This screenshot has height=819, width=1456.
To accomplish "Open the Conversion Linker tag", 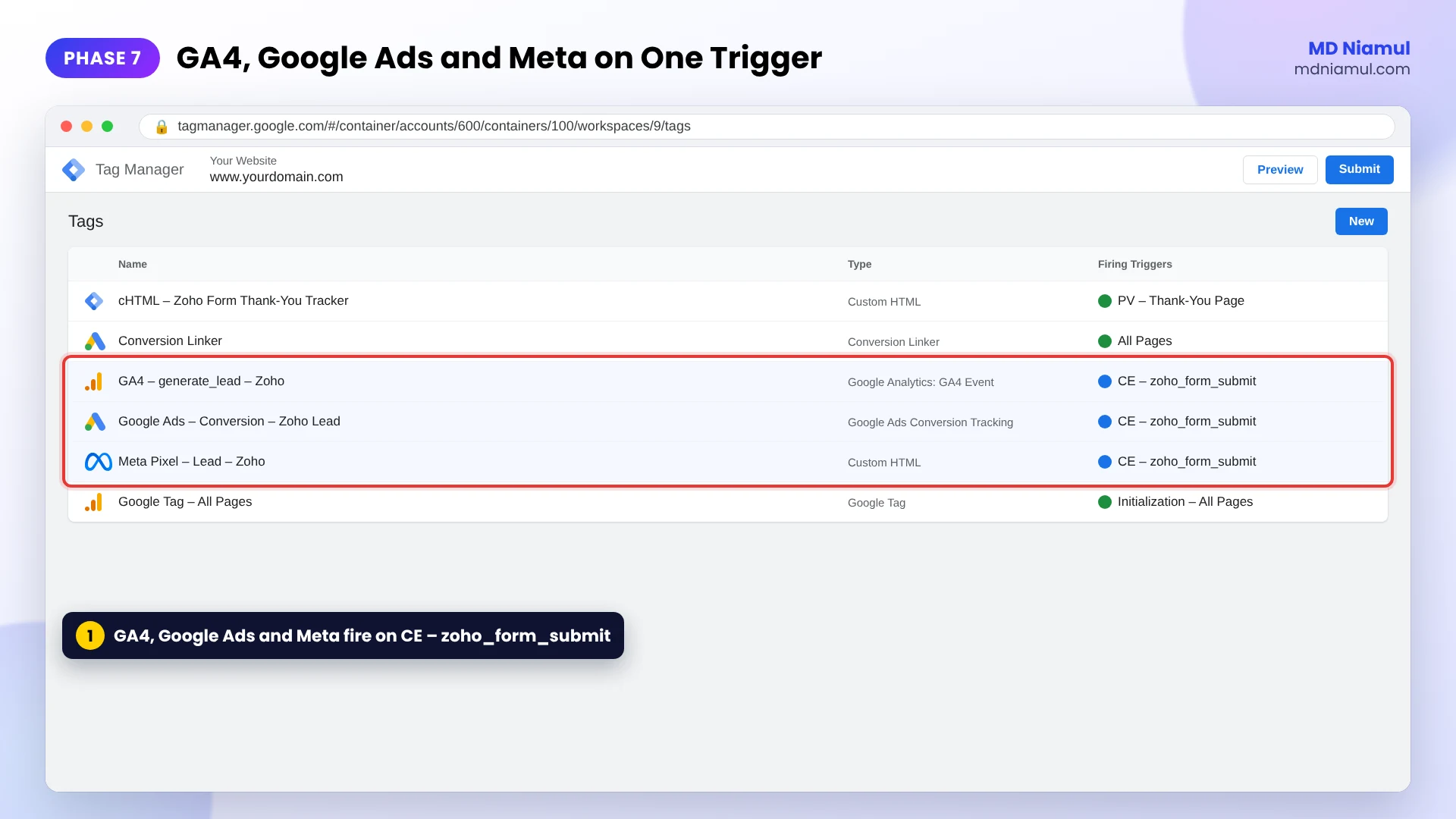I will (x=170, y=341).
